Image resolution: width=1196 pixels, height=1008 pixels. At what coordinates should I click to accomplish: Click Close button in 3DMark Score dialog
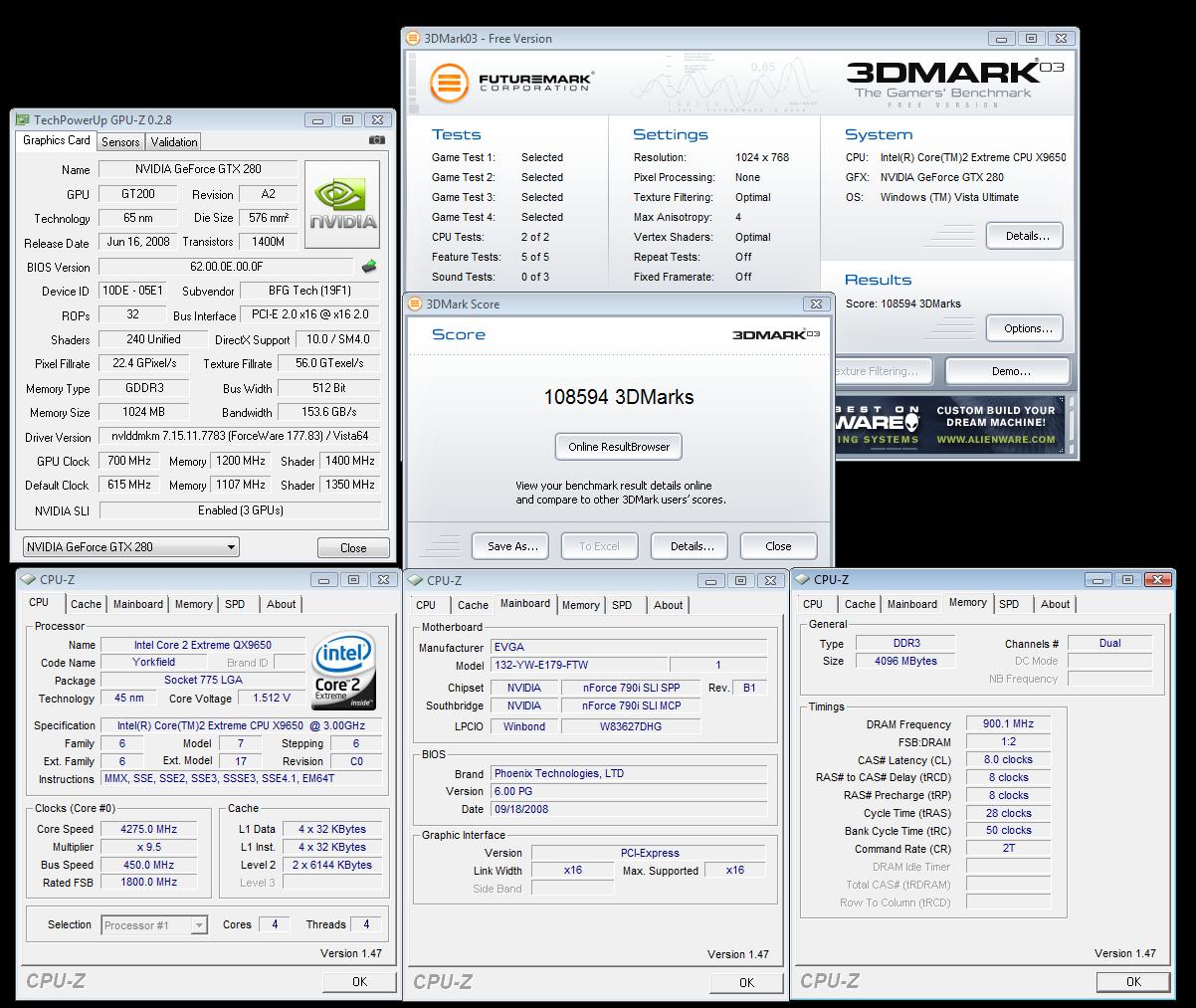[x=778, y=546]
